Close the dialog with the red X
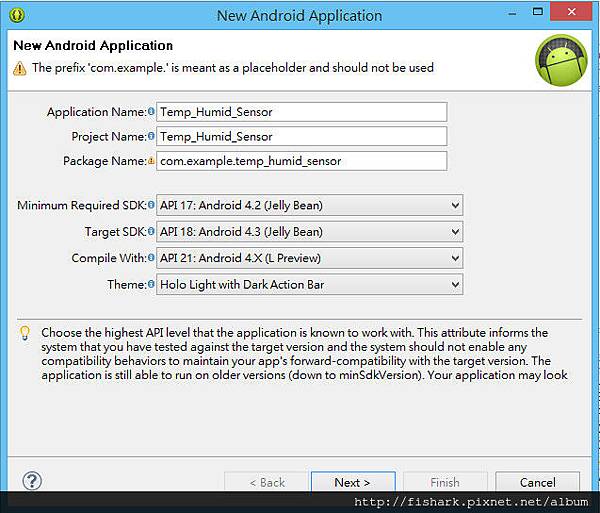 pyautogui.click(x=571, y=12)
